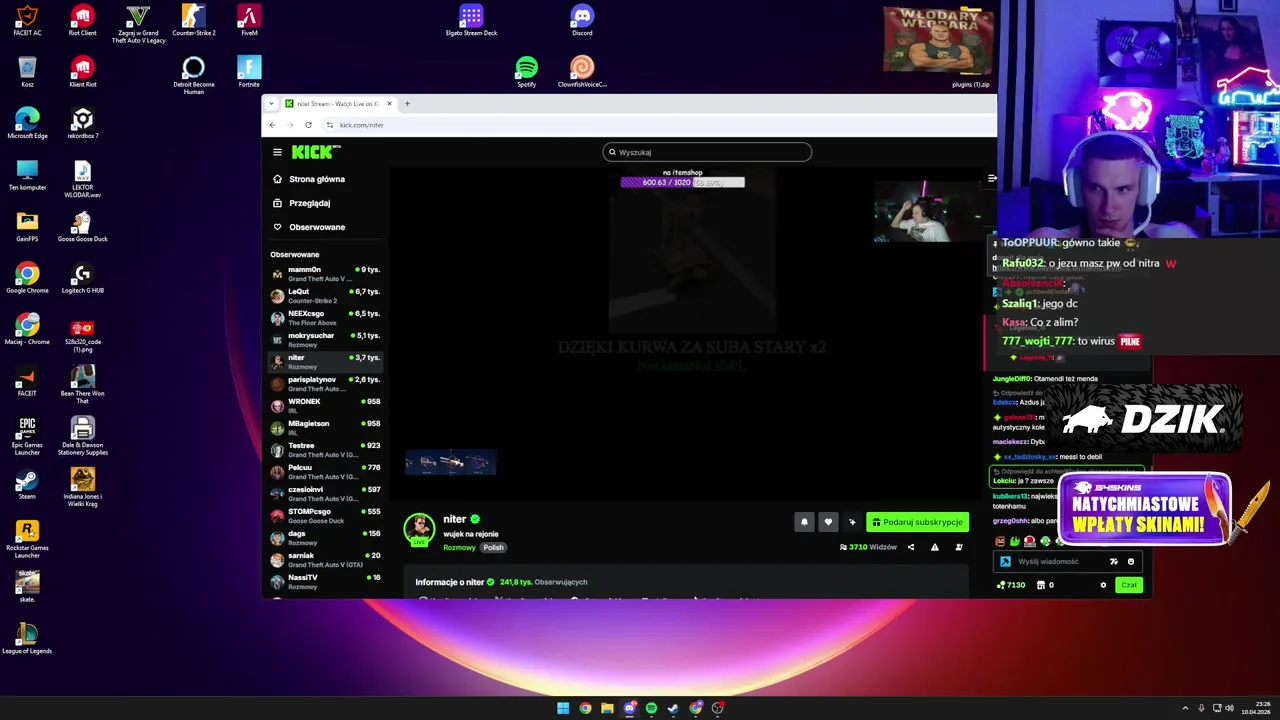This screenshot has height=720, width=1280.
Task: Open the Spotify desktop shortcut
Action: pos(526,72)
